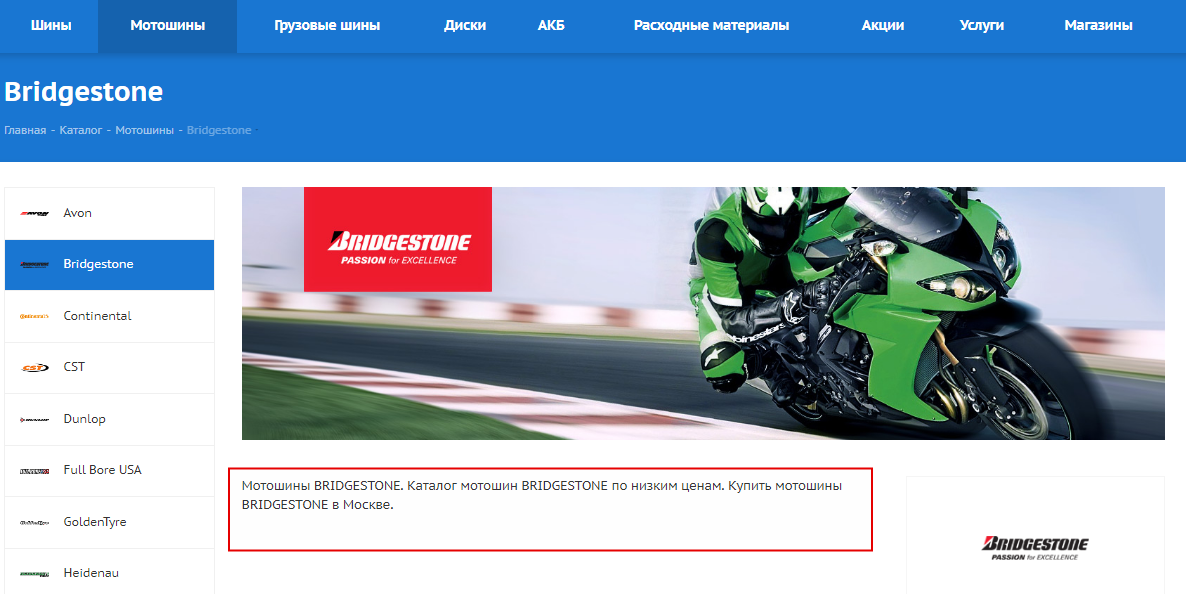Screen dimensions: 1186x594
Task: Click the black Bridgestone logo card
Action: (1035, 548)
